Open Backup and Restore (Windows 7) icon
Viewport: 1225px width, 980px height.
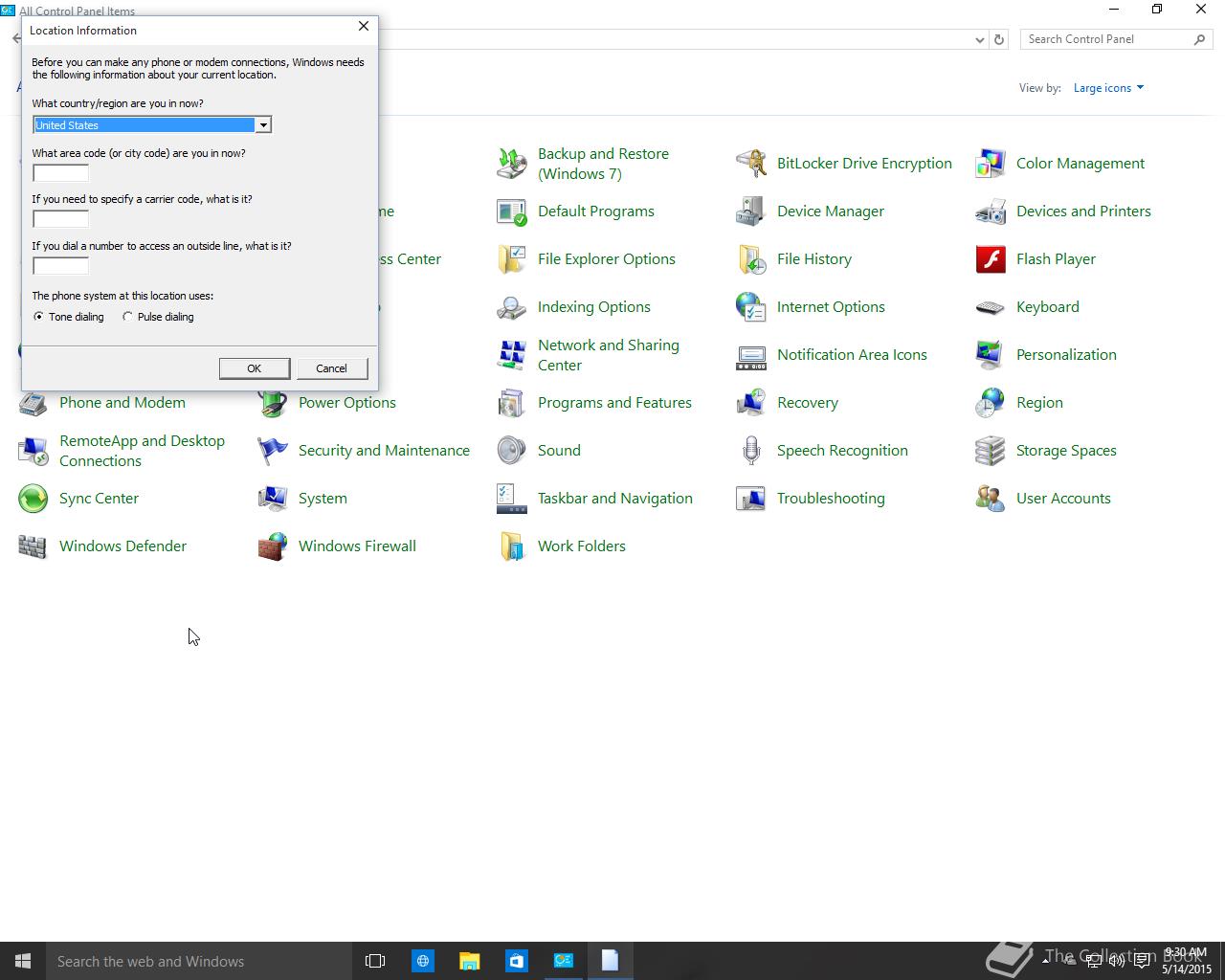512,164
